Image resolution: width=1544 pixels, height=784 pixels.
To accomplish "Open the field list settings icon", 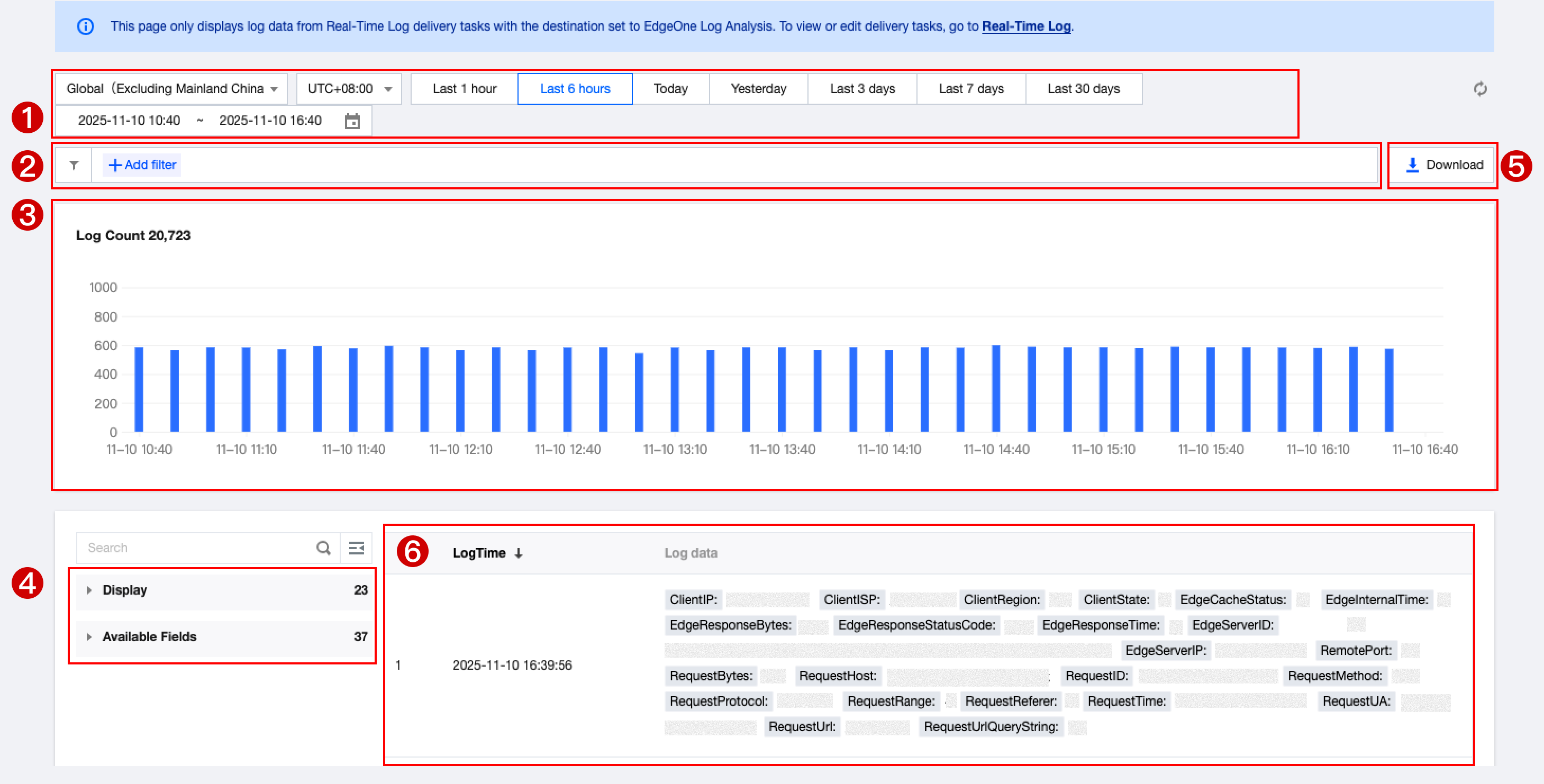I will point(356,547).
